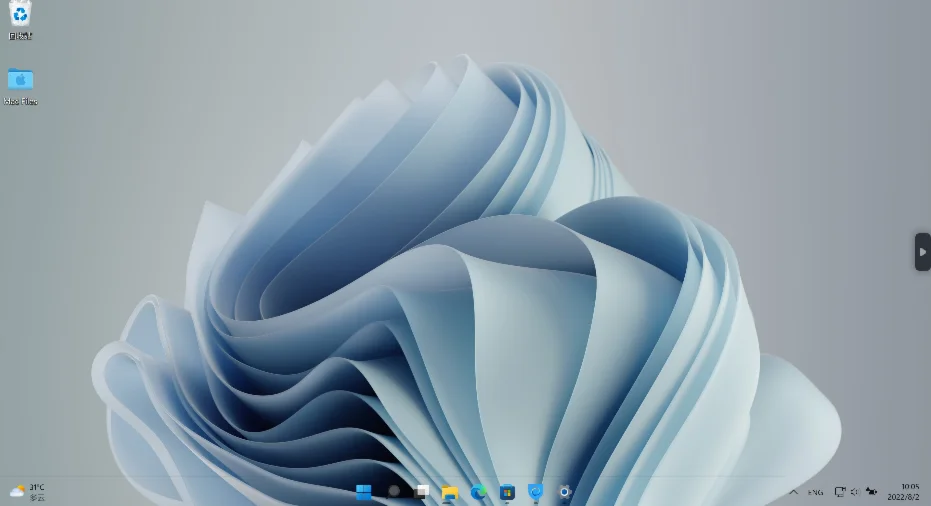931x506 pixels.
Task: Open volume speaker tray icon
Action: tap(855, 492)
